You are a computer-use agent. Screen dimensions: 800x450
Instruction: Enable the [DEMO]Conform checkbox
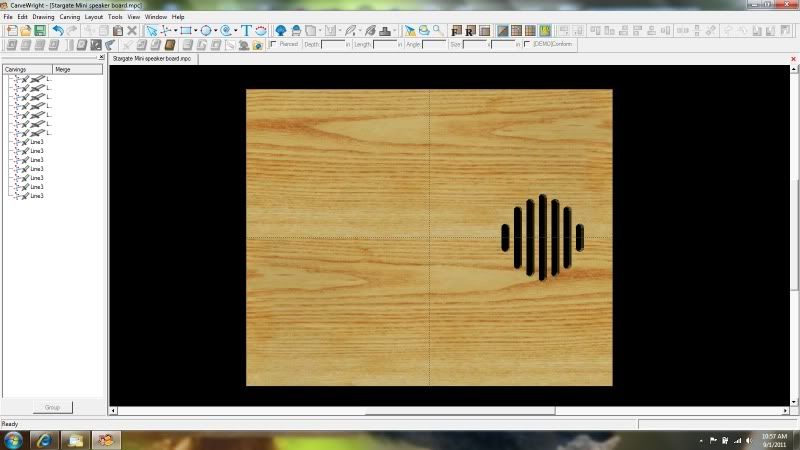(527, 44)
